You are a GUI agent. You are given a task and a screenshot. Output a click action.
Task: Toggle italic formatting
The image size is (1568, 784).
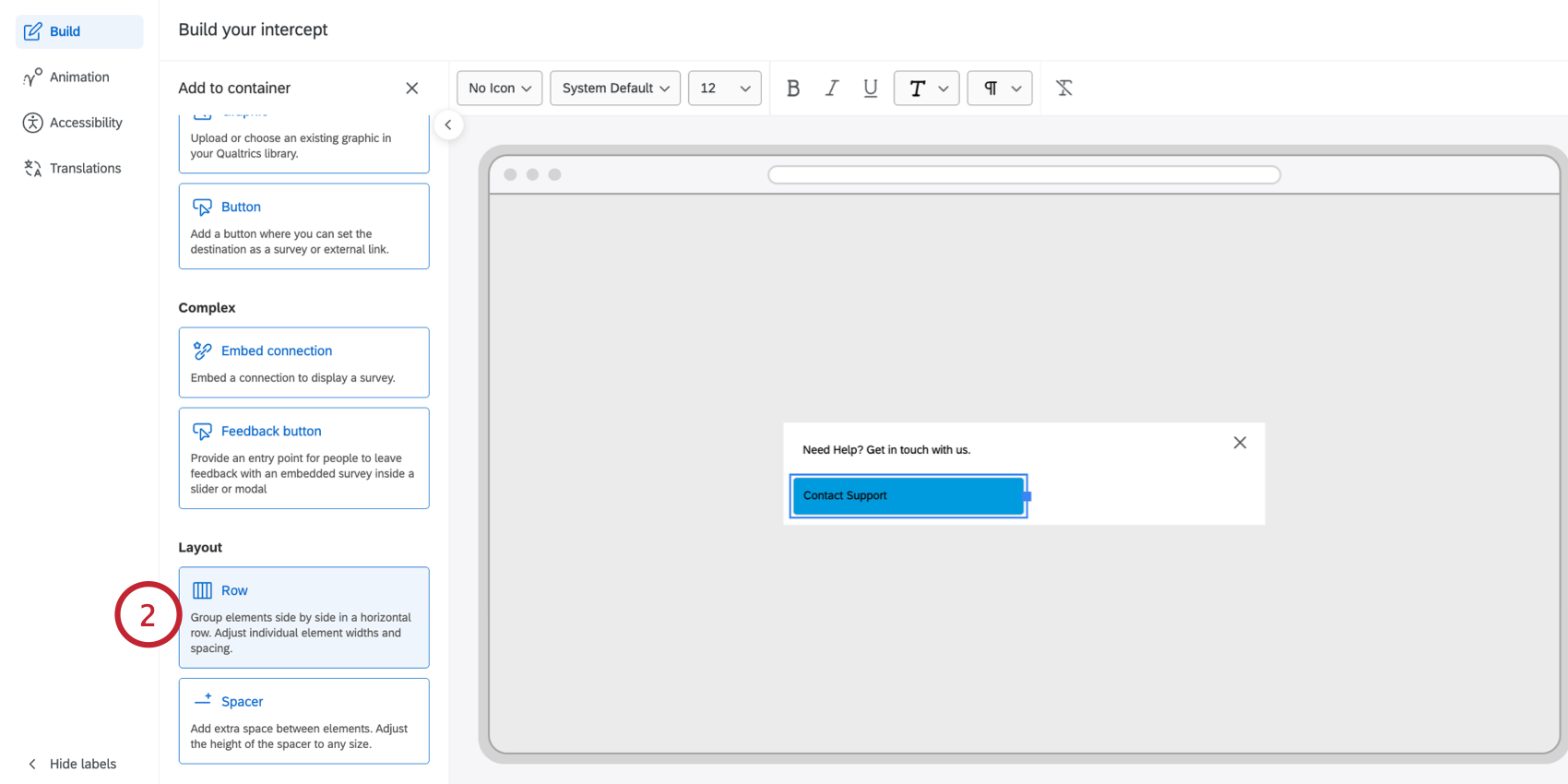coord(832,89)
